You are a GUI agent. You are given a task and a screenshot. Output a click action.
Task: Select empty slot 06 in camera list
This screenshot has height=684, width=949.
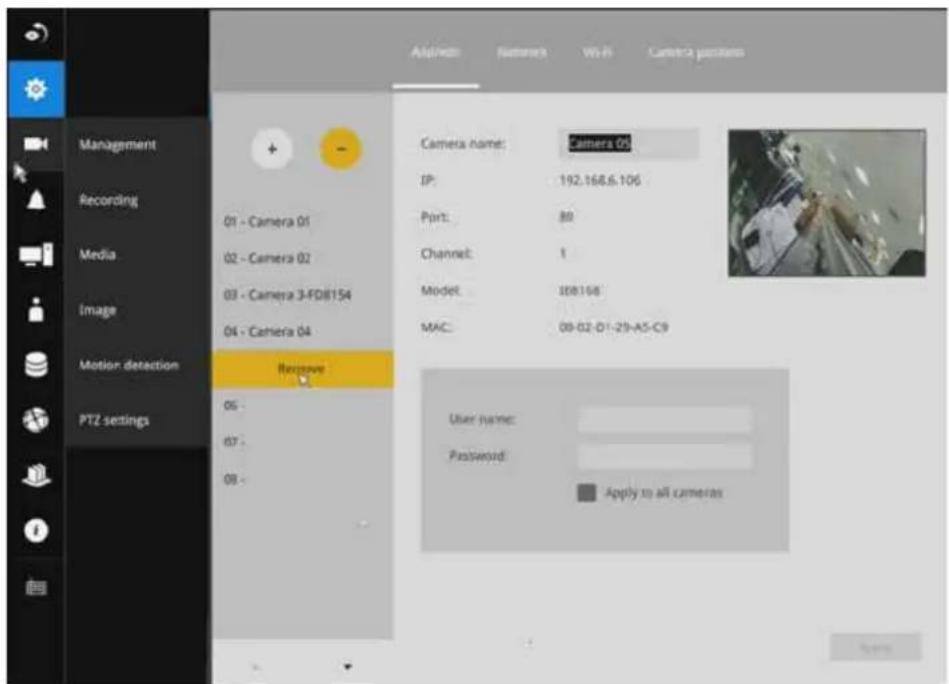pos(303,406)
